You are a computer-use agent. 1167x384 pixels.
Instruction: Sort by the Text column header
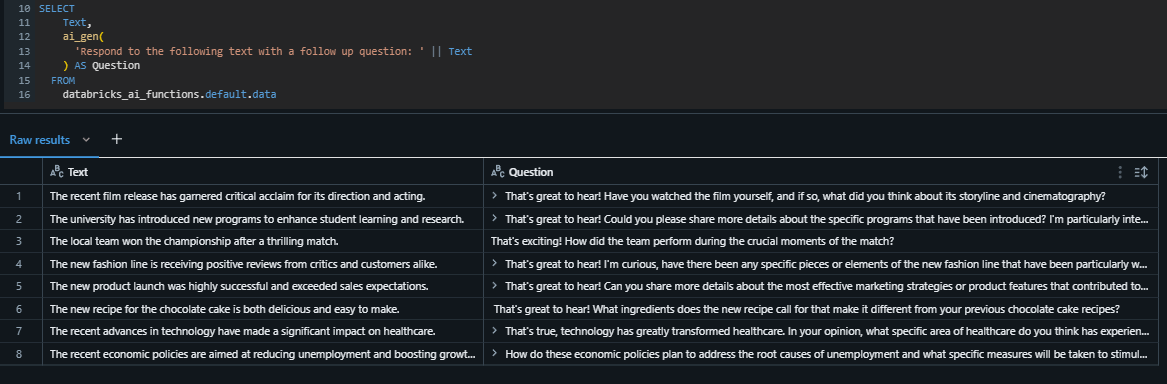click(x=77, y=172)
